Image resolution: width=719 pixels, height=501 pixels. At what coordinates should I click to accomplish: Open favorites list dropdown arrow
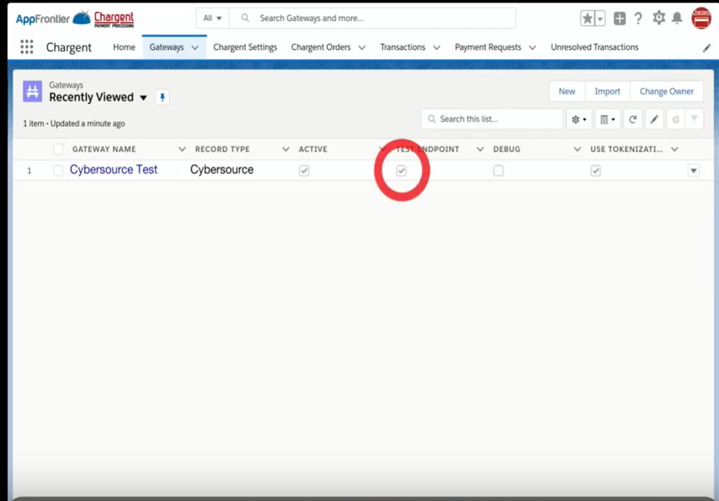[600, 18]
